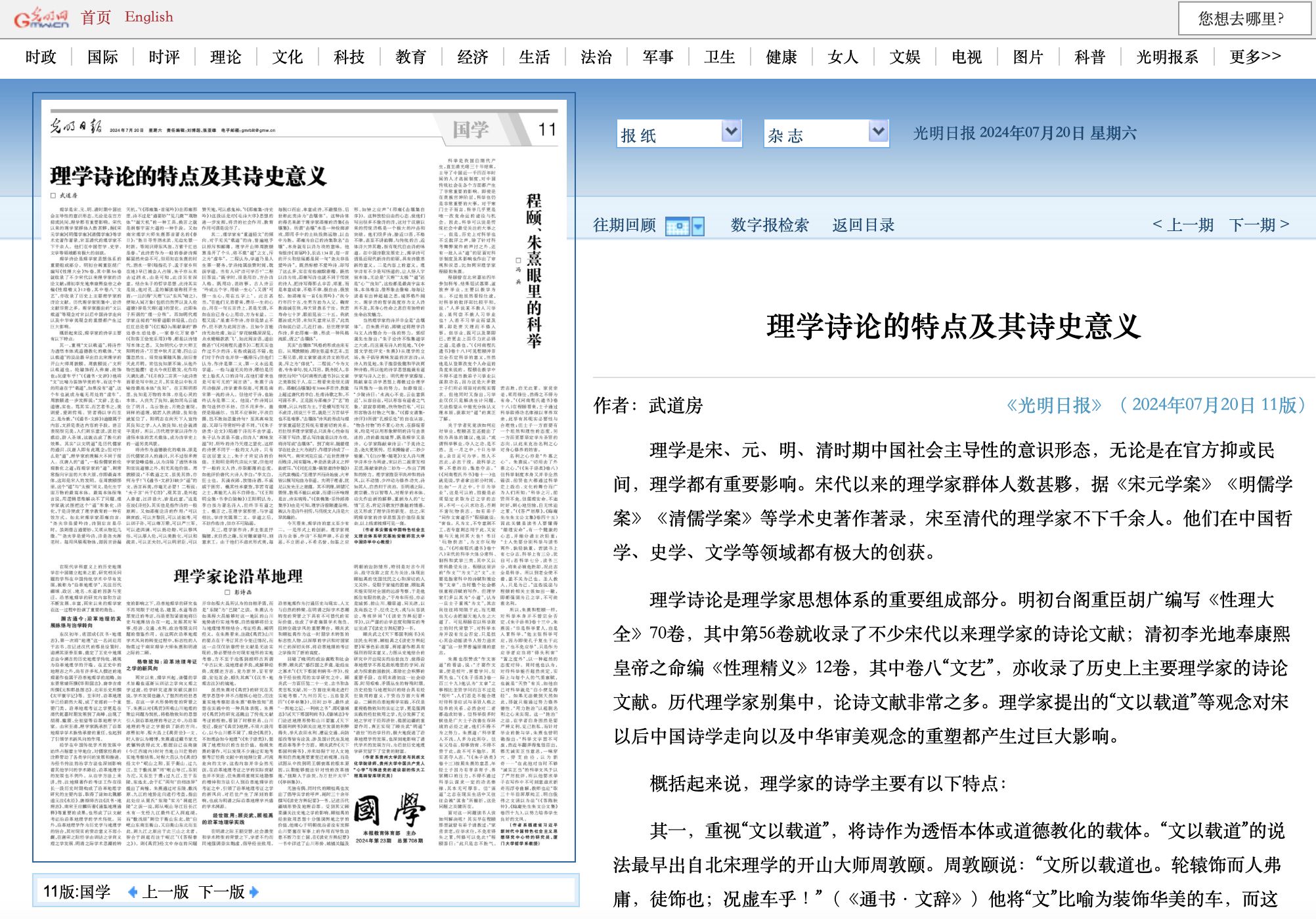Expand the 杂志 dropdown
Screen dimensions: 1316x919
click(x=826, y=133)
